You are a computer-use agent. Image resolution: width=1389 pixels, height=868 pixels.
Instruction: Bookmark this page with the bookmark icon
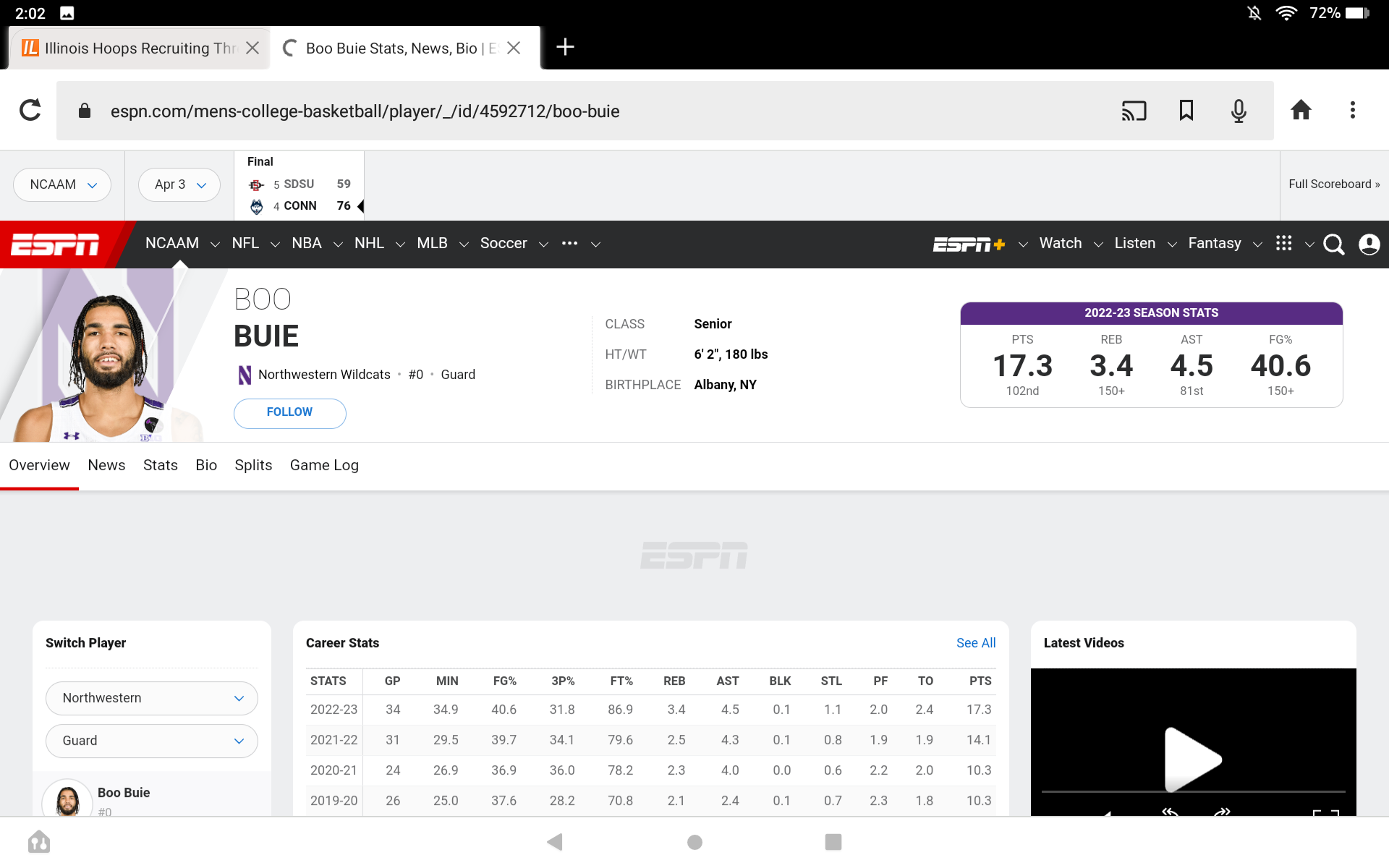click(1186, 111)
